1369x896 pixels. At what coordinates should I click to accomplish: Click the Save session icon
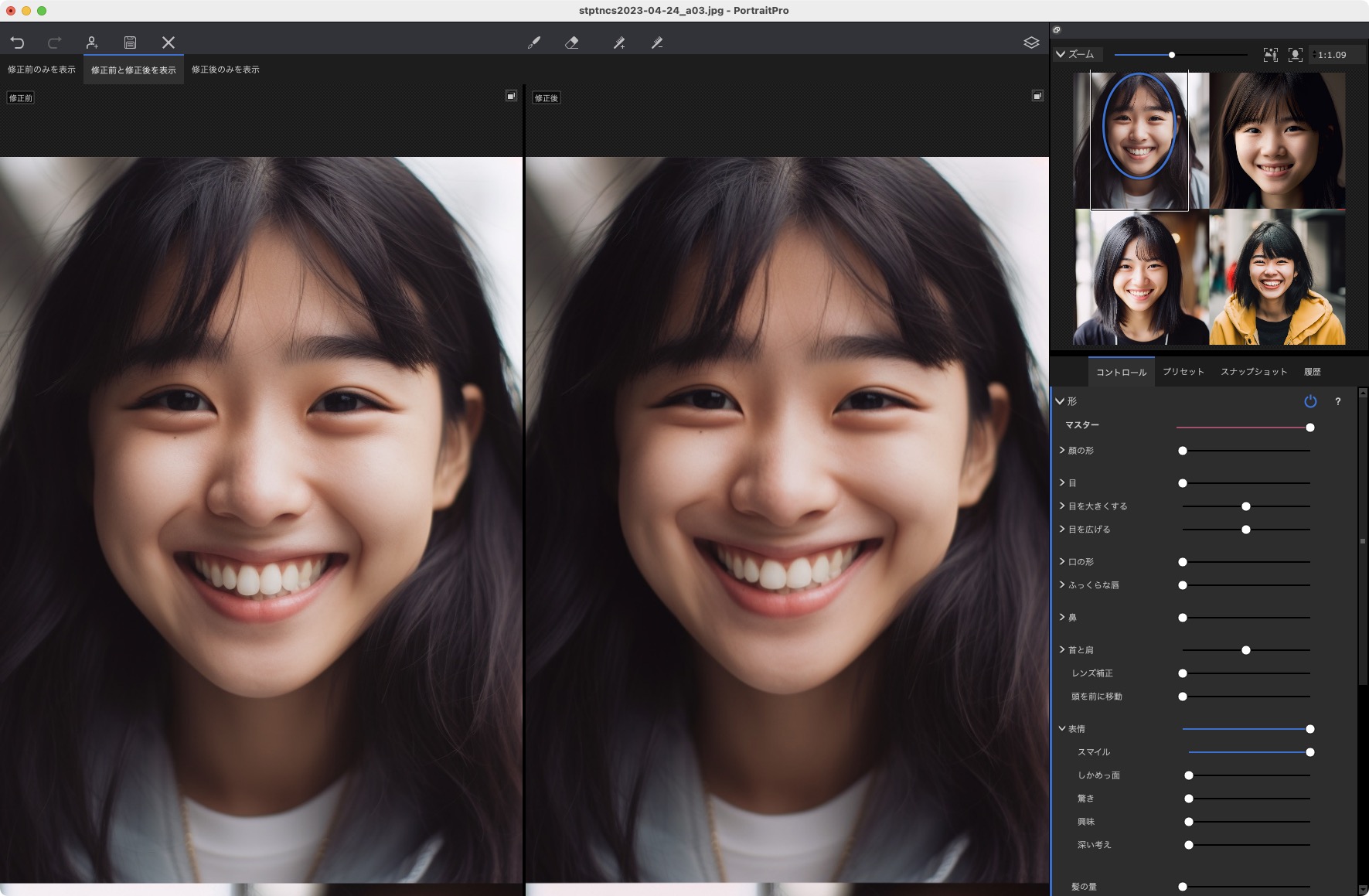pyautogui.click(x=130, y=43)
